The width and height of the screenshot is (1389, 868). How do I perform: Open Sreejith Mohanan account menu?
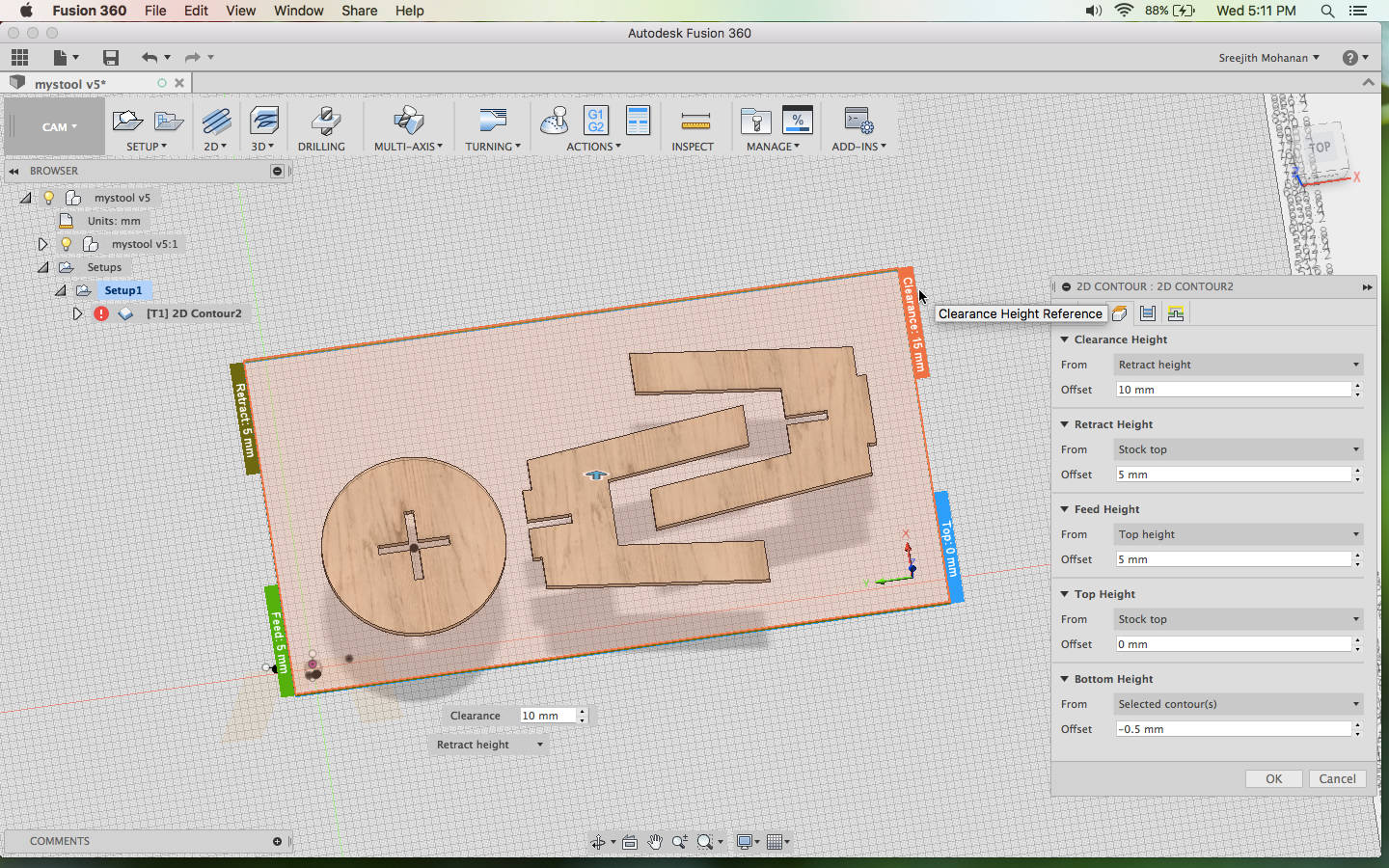pyautogui.click(x=1268, y=58)
